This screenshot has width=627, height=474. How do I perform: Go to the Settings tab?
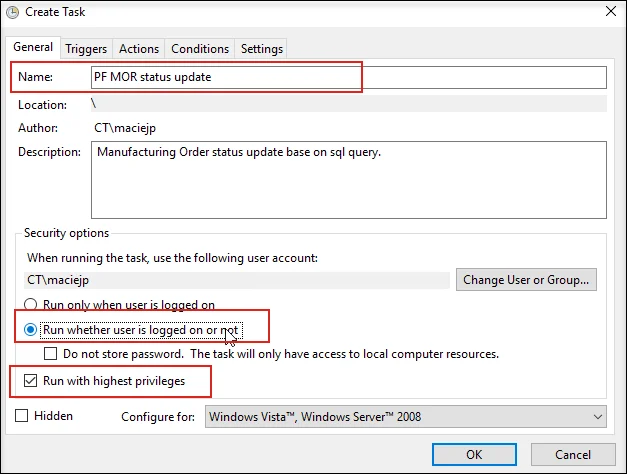(x=262, y=48)
